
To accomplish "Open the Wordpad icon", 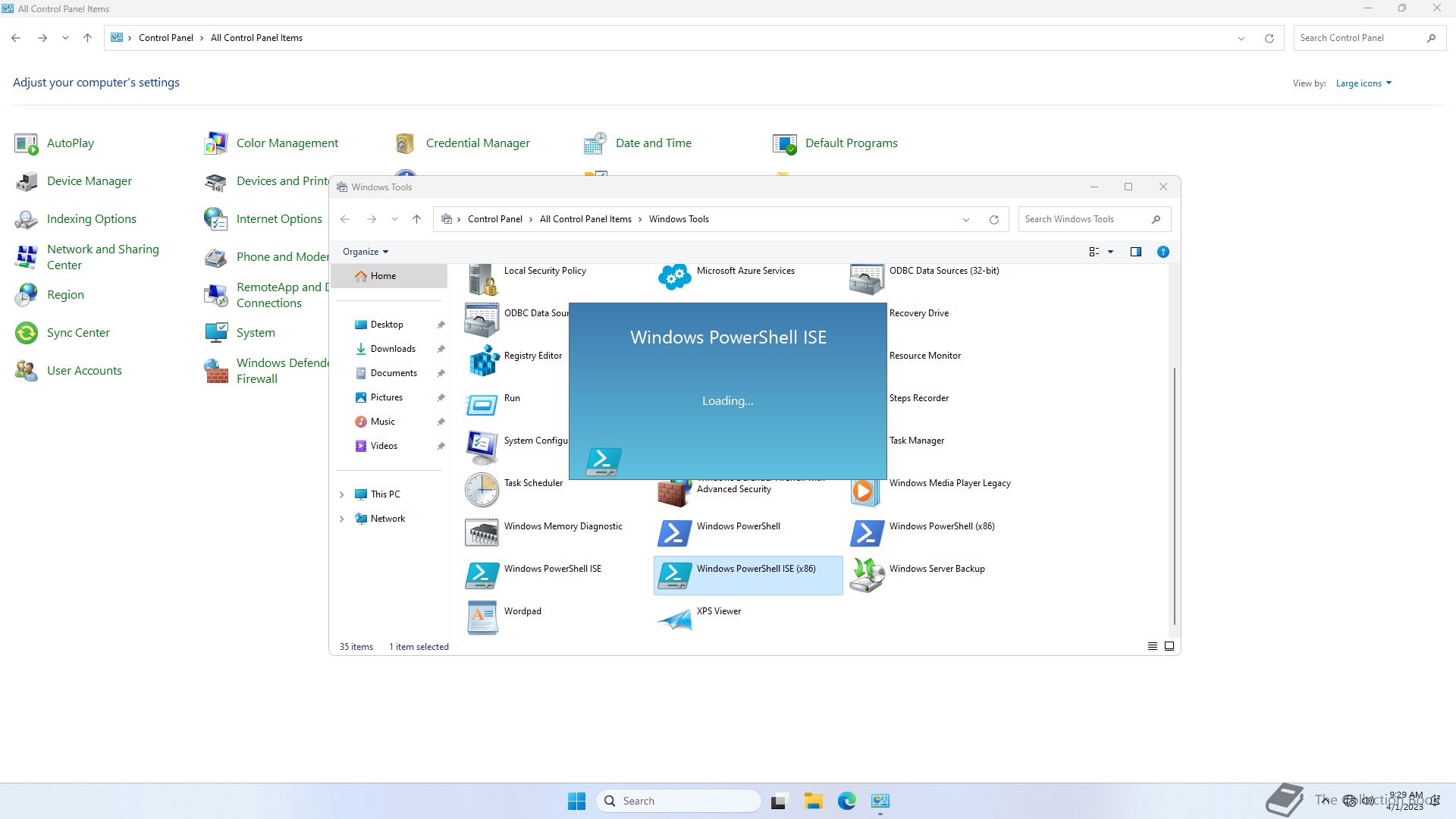I will point(482,617).
